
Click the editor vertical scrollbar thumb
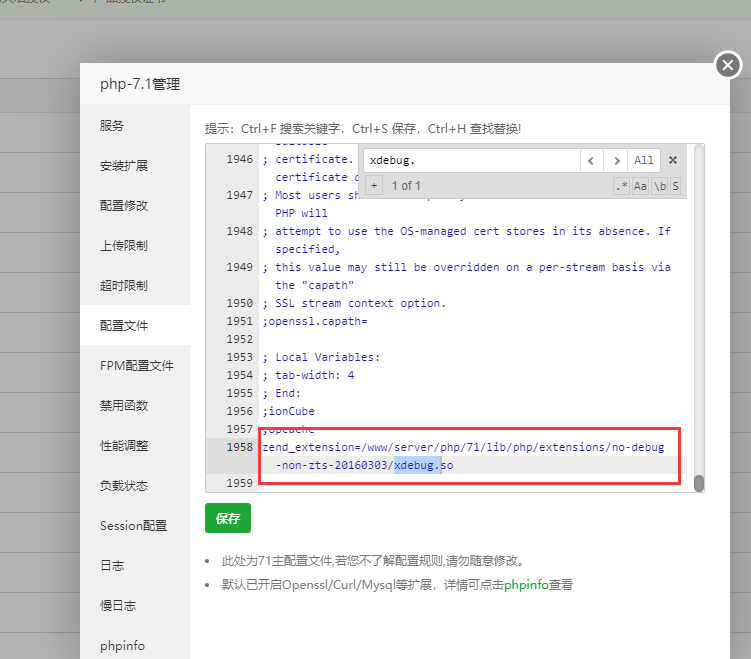pos(699,483)
